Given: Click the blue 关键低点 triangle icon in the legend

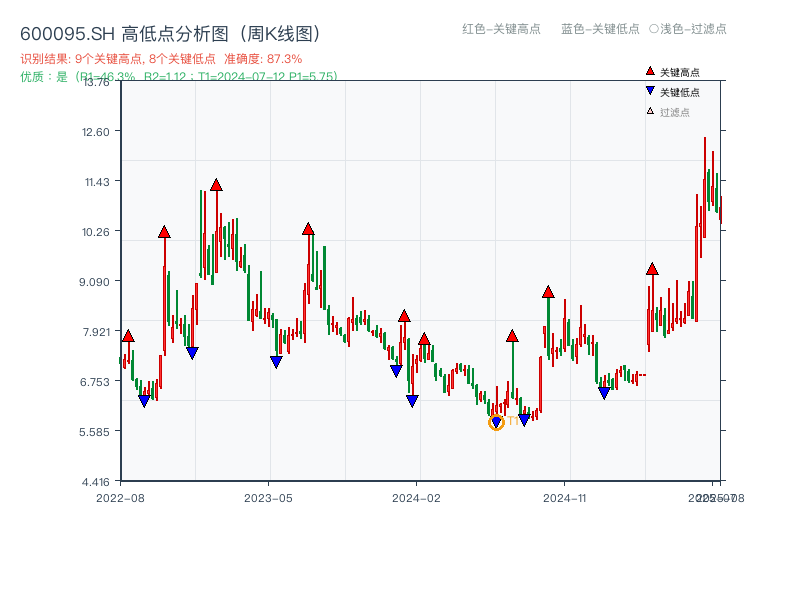Looking at the screenshot, I should 648,92.
